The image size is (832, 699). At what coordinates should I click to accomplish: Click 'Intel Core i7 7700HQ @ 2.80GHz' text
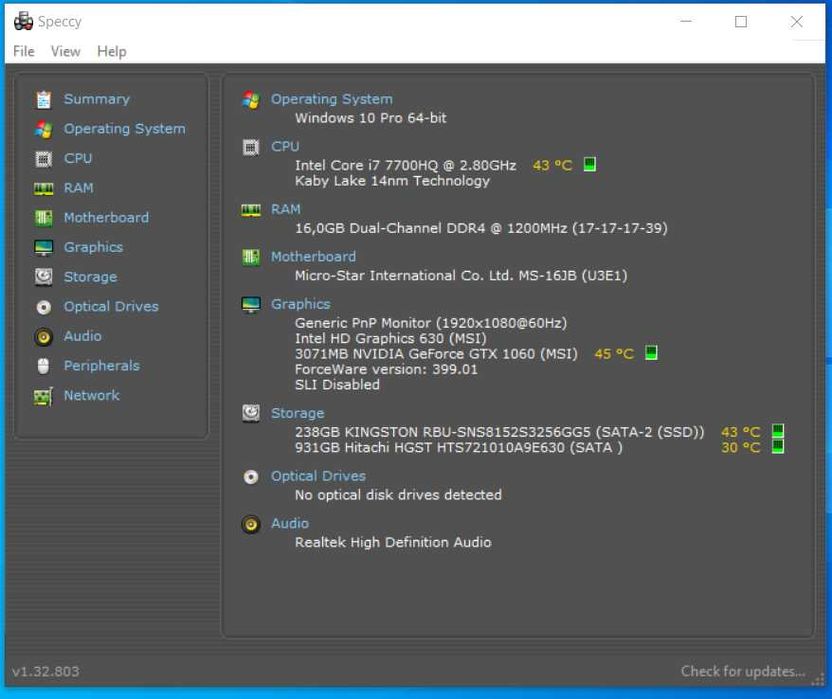tap(406, 166)
